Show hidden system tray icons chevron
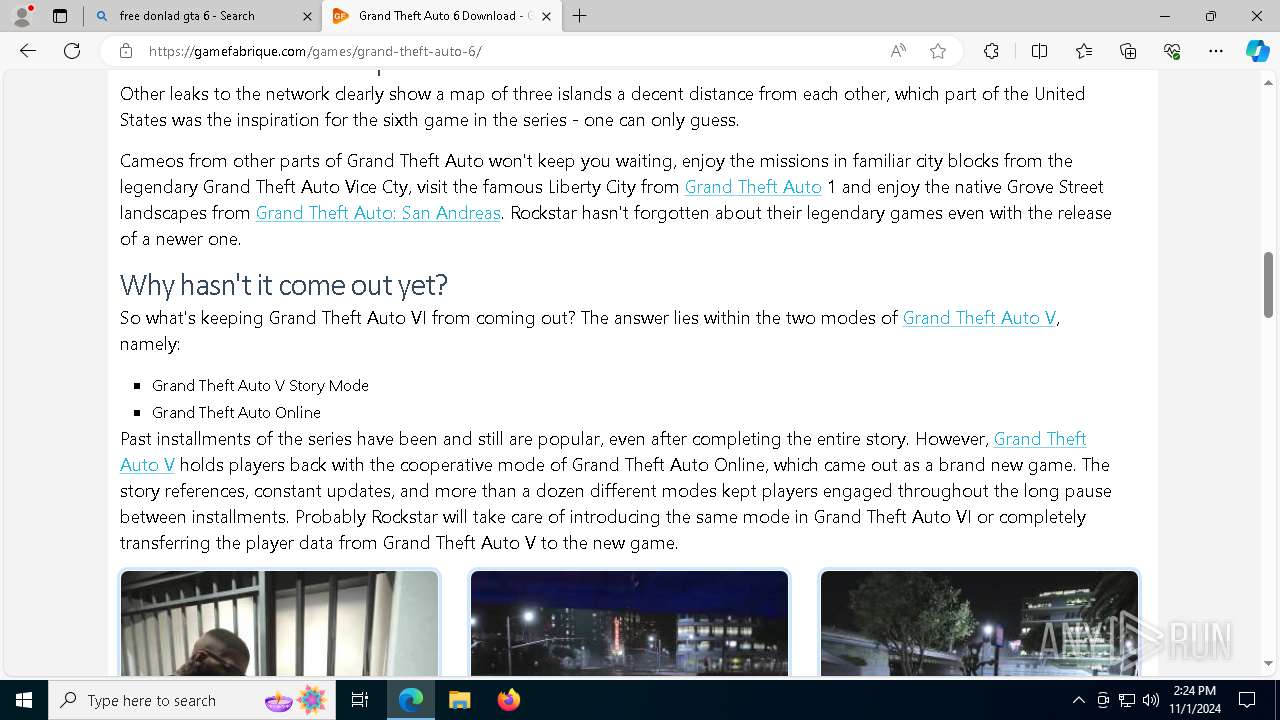This screenshot has width=1280, height=720. coord(1078,700)
